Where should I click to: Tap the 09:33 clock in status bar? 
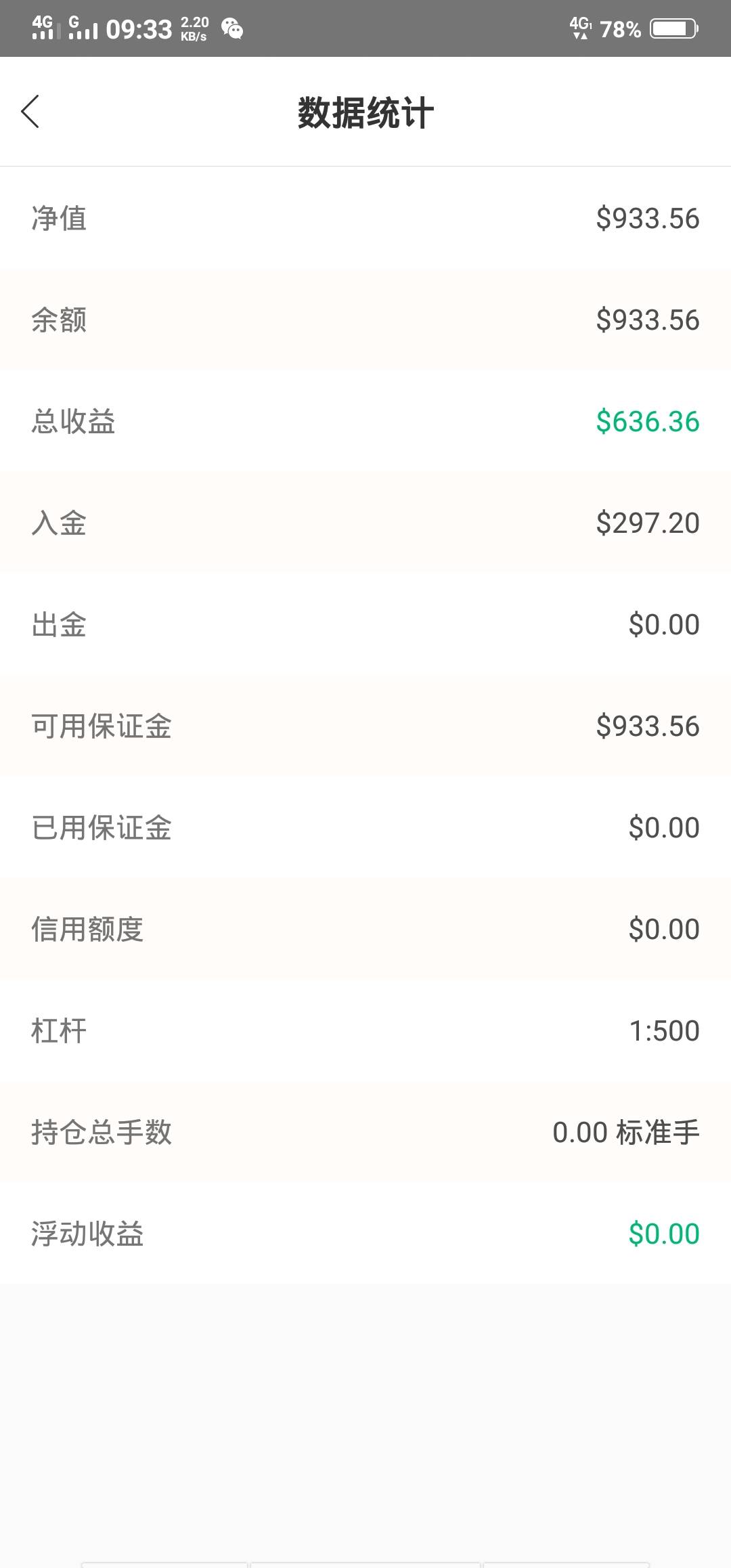139,29
